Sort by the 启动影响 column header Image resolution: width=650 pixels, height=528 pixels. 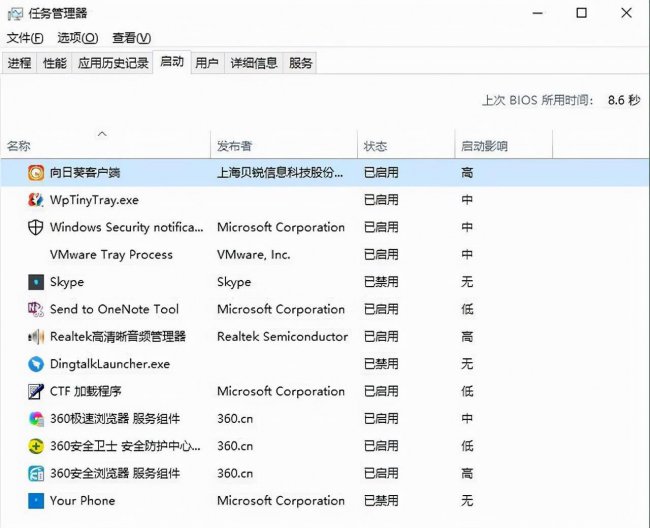pos(504,144)
